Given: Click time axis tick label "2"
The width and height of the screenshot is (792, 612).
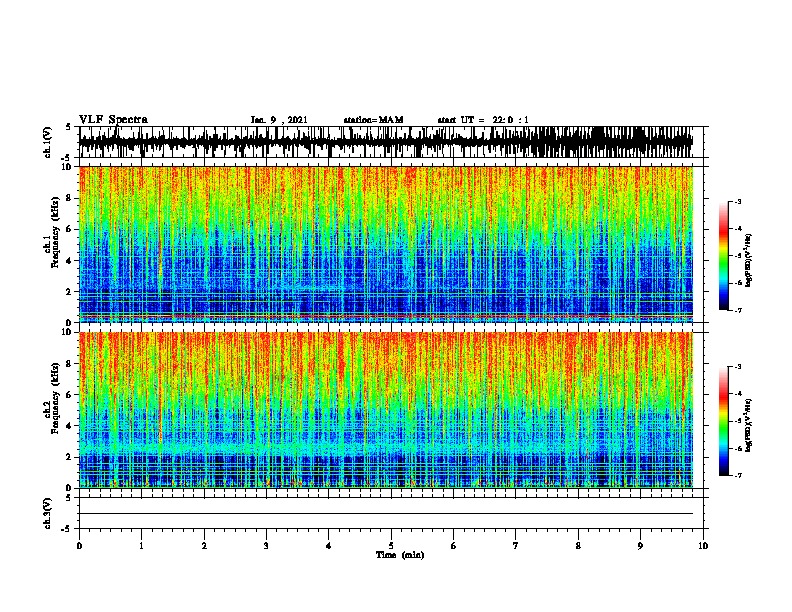Looking at the screenshot, I should coord(204,546).
